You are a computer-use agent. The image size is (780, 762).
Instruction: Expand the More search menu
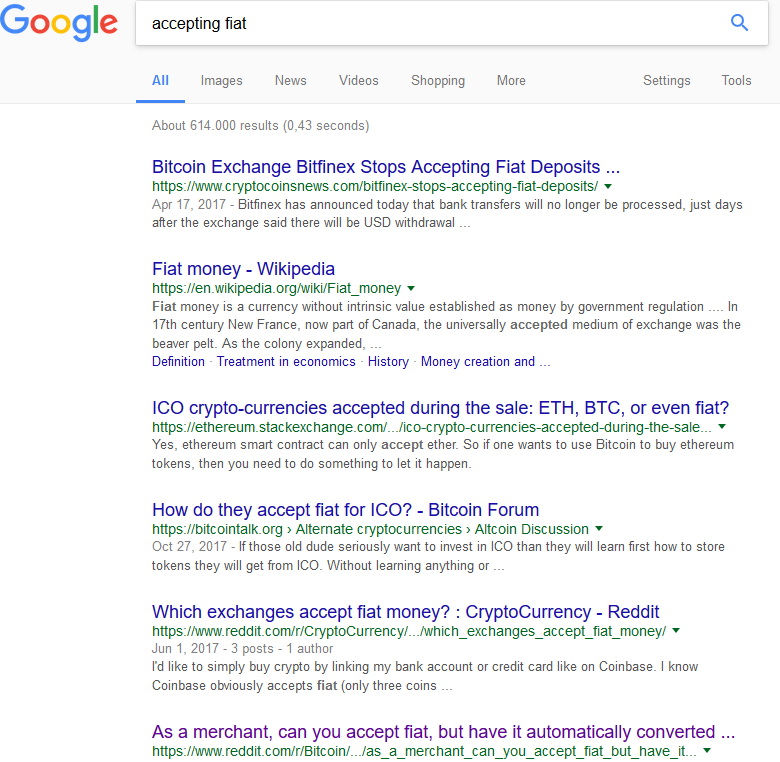pos(511,81)
